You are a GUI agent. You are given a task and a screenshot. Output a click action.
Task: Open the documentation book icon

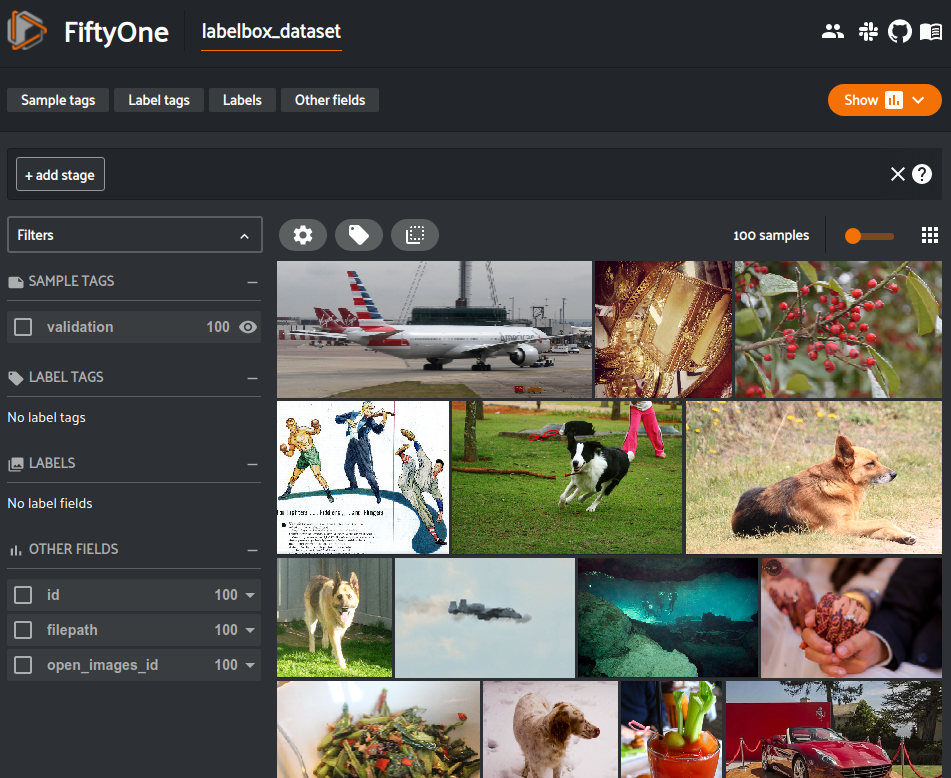coord(930,32)
